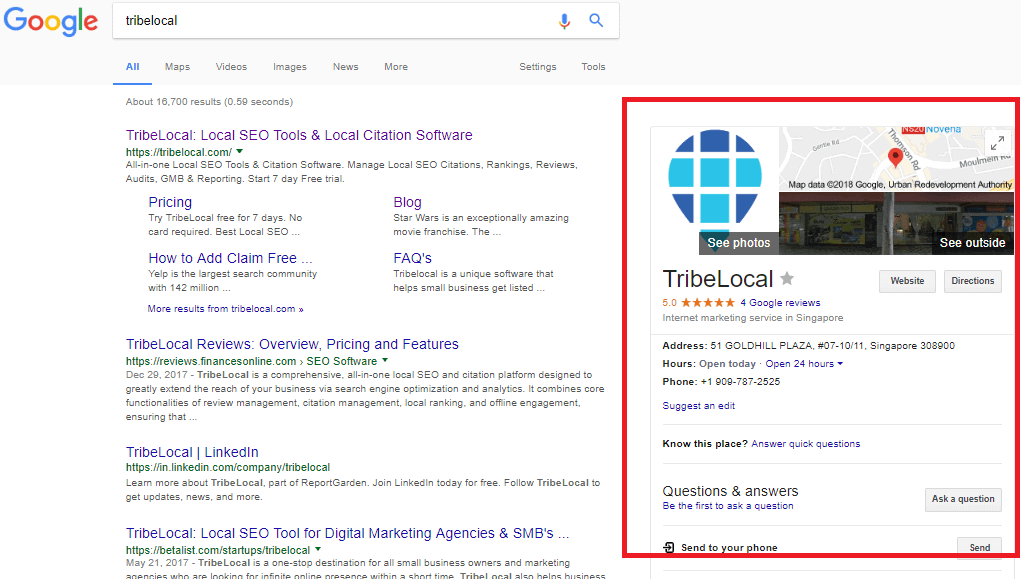
Task: Click the Google logo
Action: click(x=51, y=21)
